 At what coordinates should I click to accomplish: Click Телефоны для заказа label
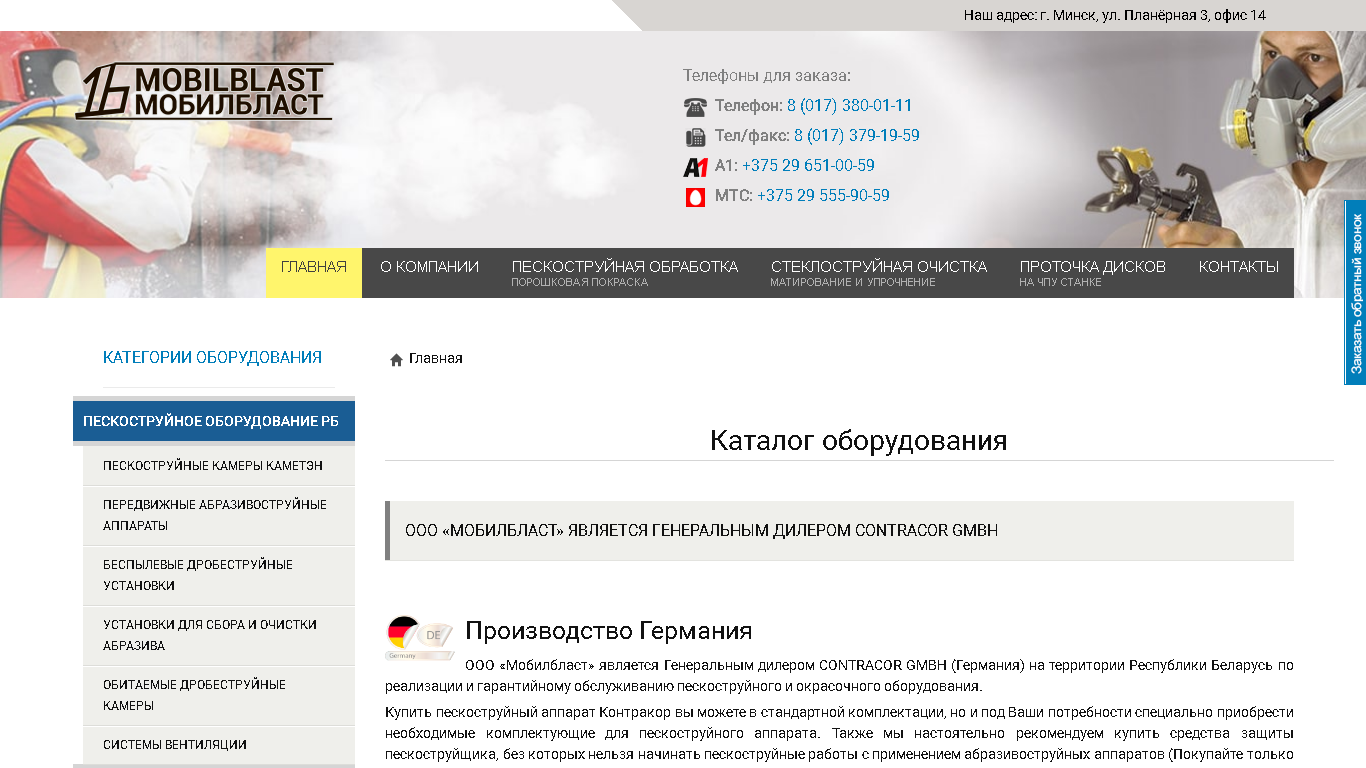coord(767,75)
